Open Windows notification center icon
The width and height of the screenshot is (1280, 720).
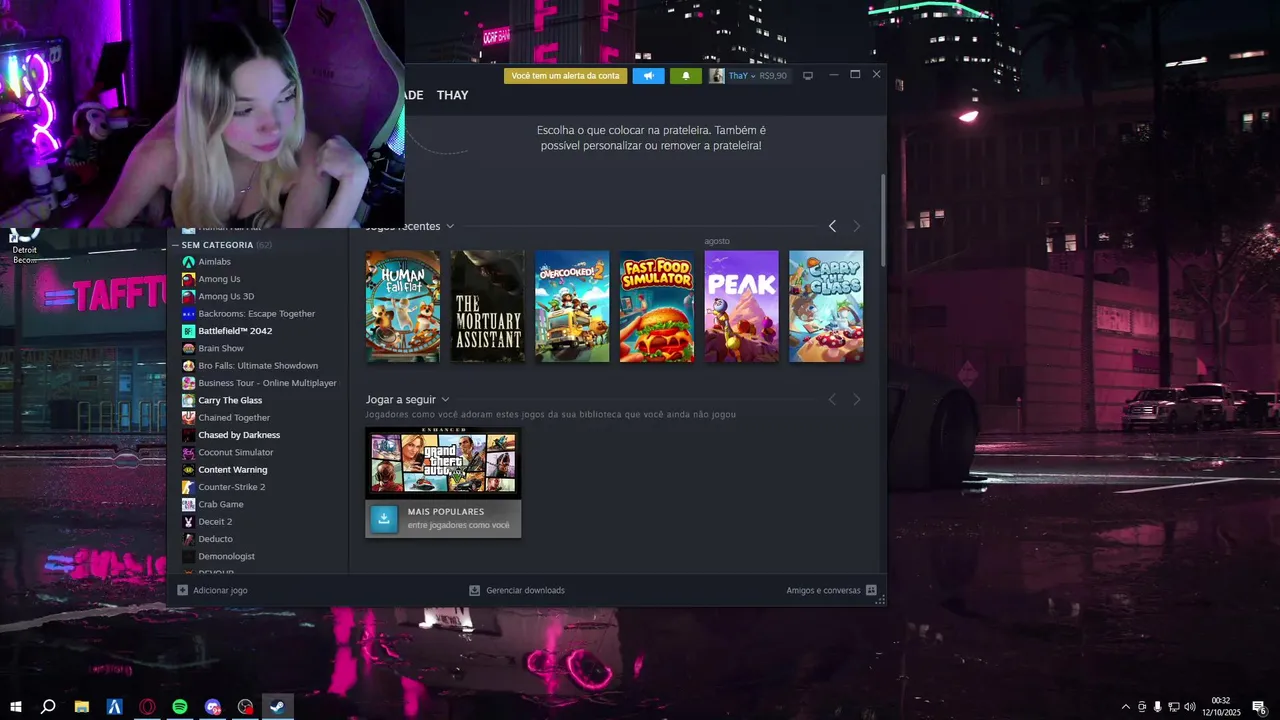coord(1259,707)
